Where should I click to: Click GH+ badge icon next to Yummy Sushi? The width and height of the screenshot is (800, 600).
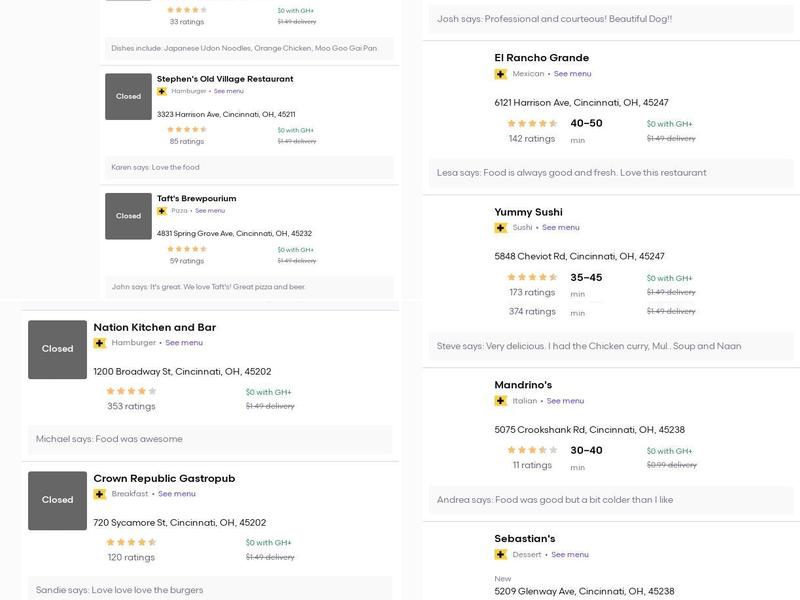[x=501, y=228]
